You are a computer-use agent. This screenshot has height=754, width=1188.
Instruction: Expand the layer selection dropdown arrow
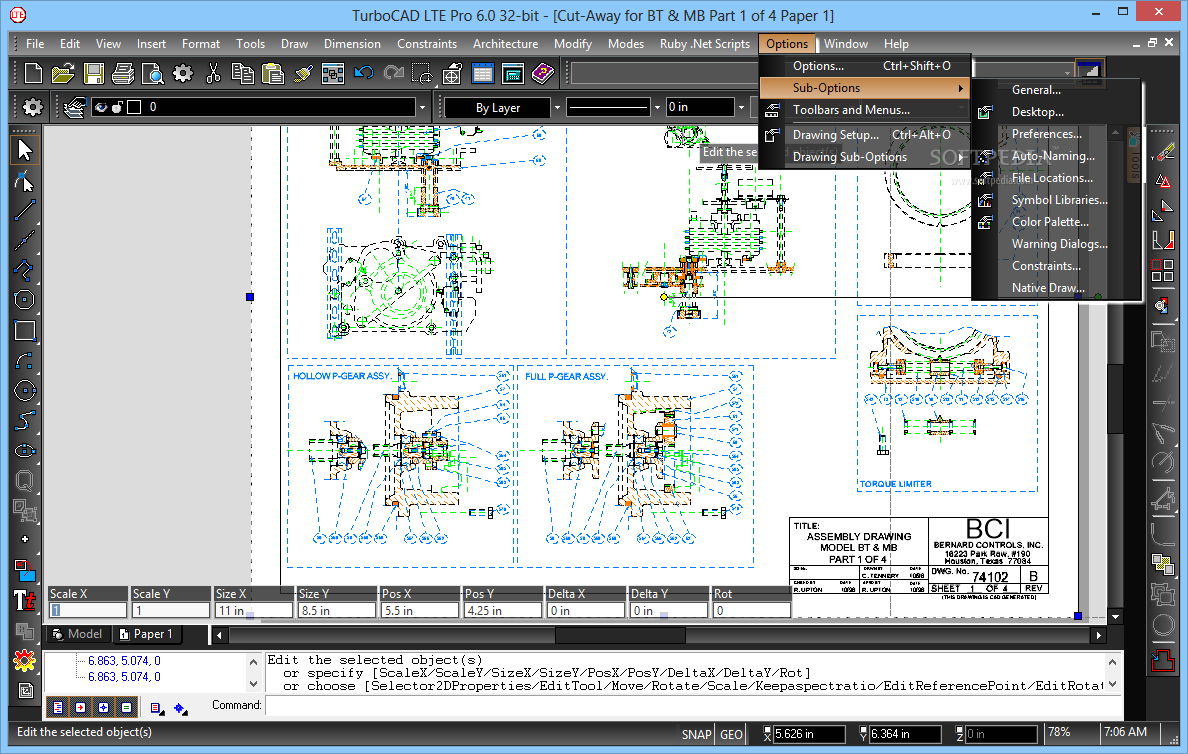tap(422, 108)
